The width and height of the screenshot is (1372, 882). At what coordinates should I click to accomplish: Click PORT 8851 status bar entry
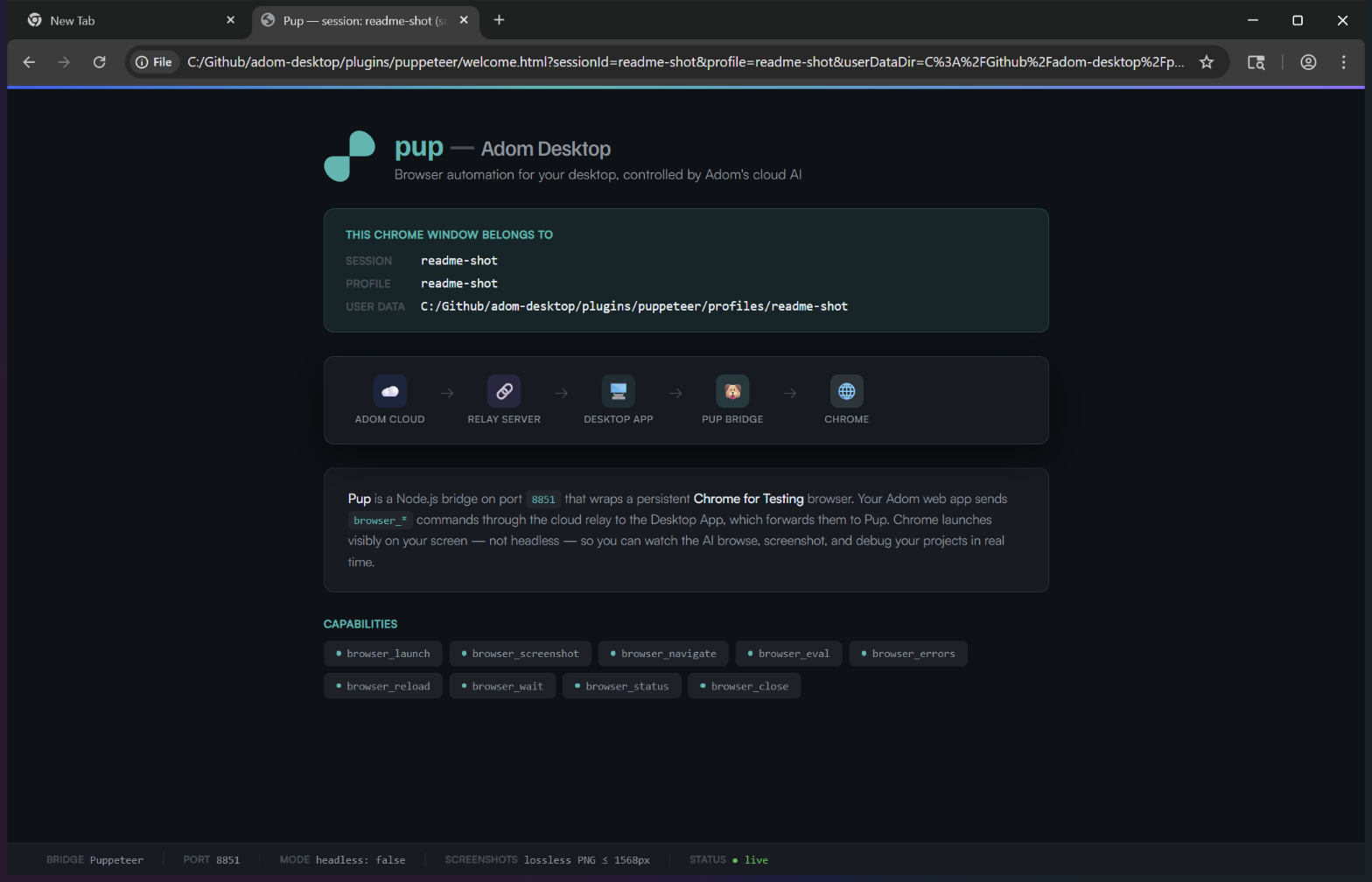tap(211, 860)
